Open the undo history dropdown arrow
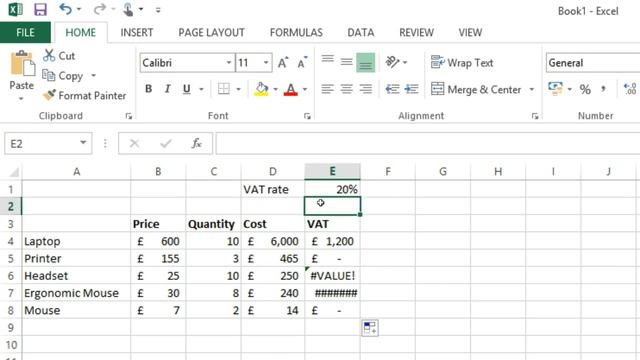Image resolution: width=640 pixels, height=360 pixels. click(x=80, y=9)
